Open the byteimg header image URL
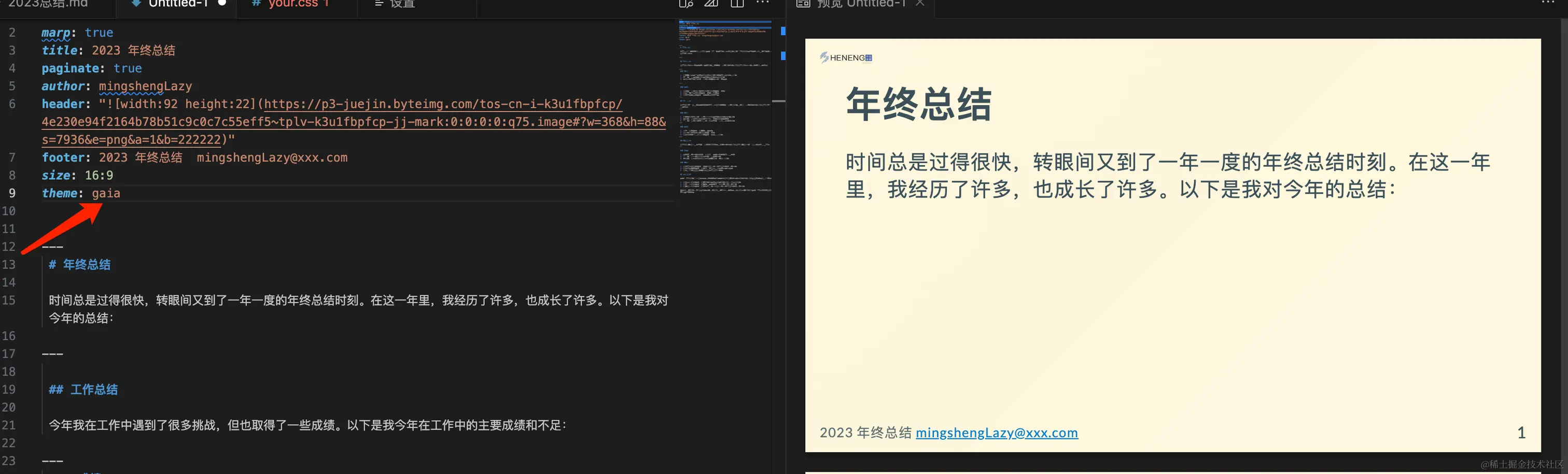 click(x=353, y=122)
